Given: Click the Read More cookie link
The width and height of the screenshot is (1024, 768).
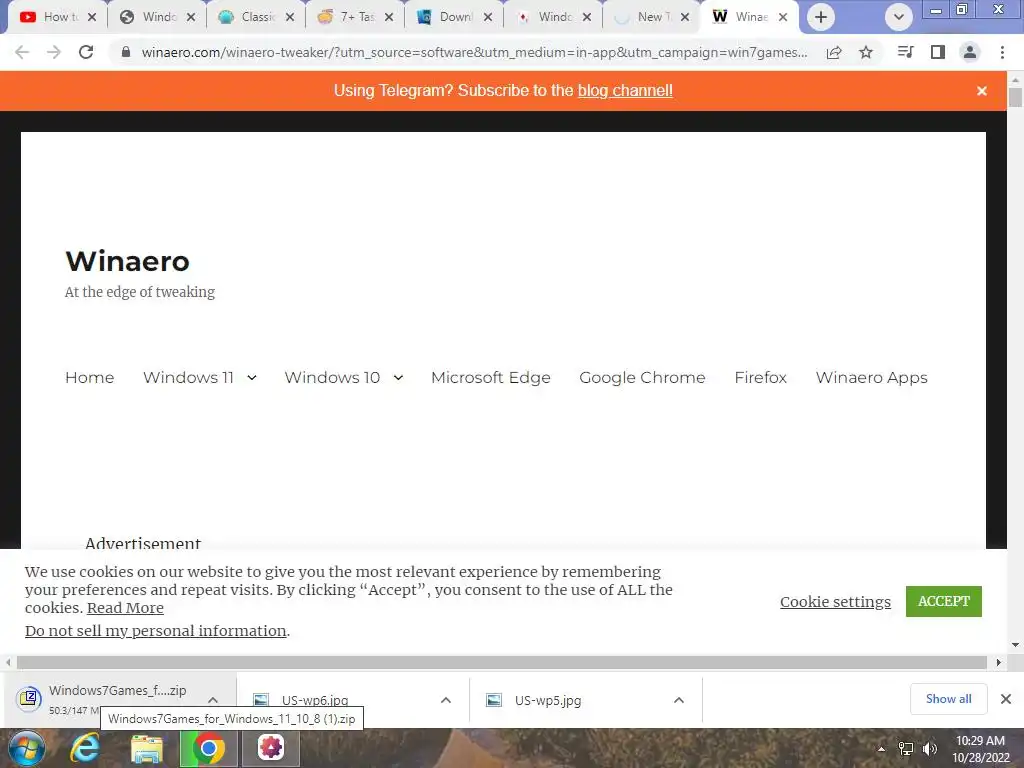Looking at the screenshot, I should coord(125,608).
